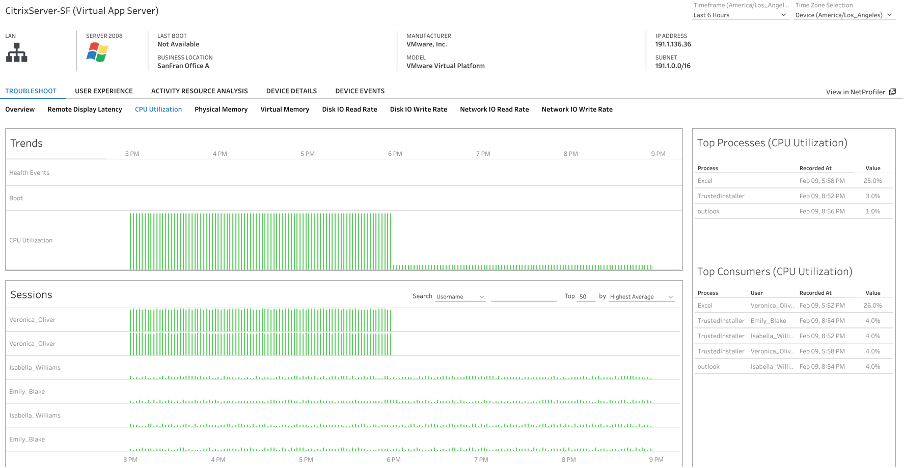Switch to the USER EXPERIENCE tab
This screenshot has height=468, width=904.
tap(104, 91)
